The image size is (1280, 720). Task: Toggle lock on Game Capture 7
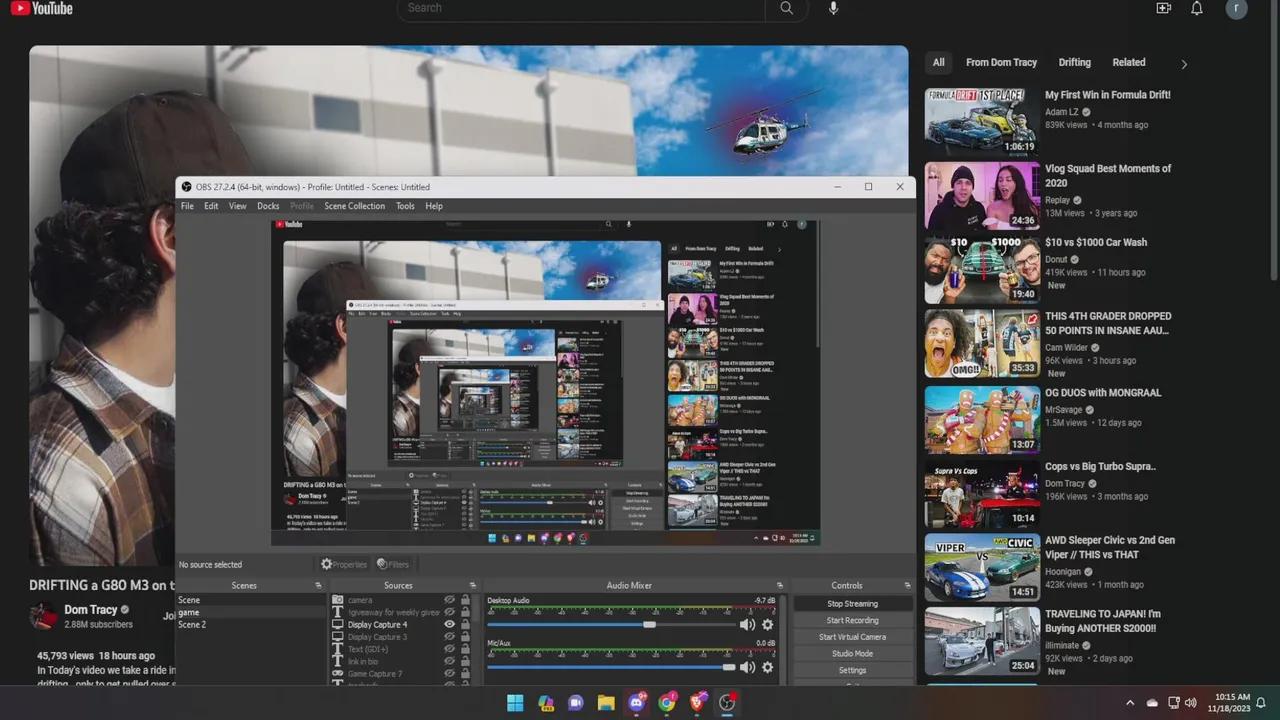click(465, 674)
